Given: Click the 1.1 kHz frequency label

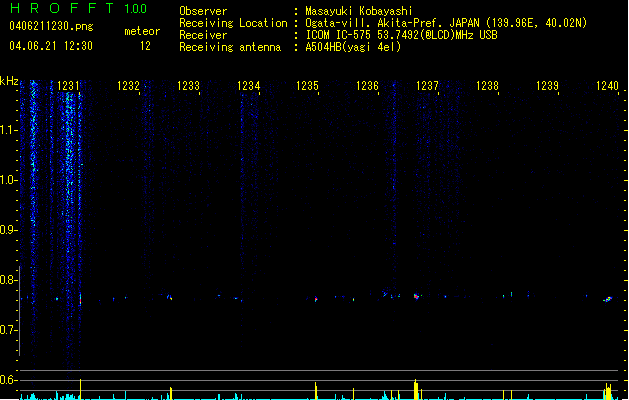Looking at the screenshot, I should 8,130.
